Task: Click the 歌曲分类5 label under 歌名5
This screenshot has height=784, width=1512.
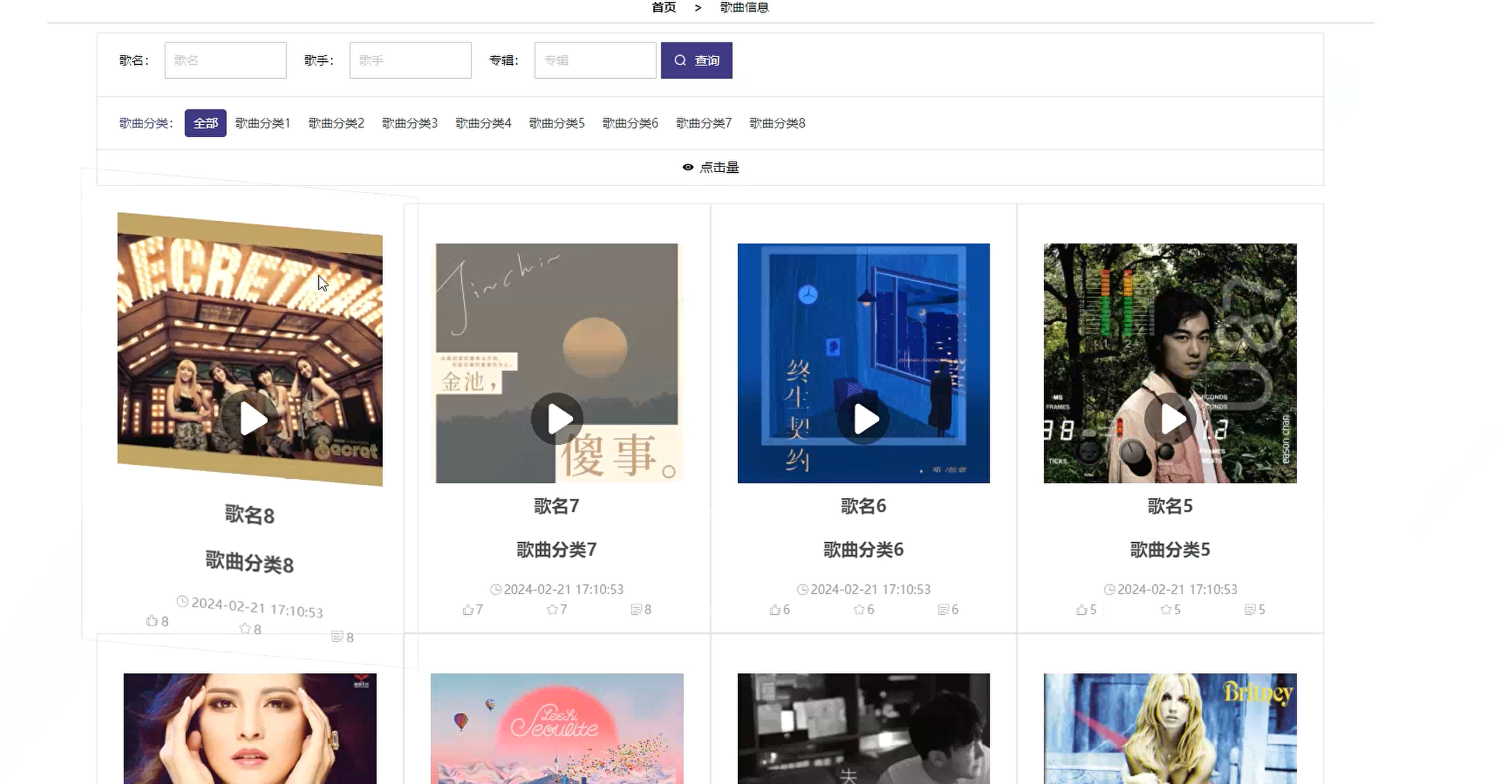Action: (1170, 550)
